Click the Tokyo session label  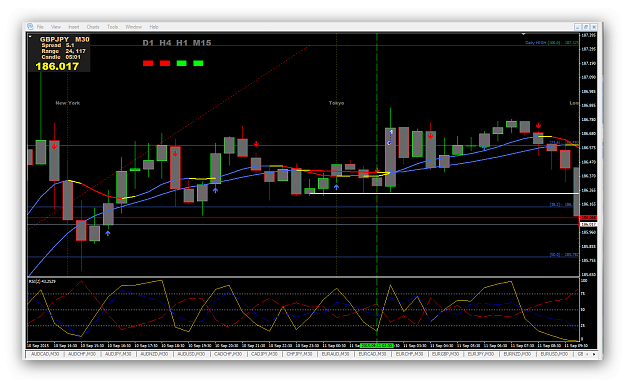click(x=336, y=103)
